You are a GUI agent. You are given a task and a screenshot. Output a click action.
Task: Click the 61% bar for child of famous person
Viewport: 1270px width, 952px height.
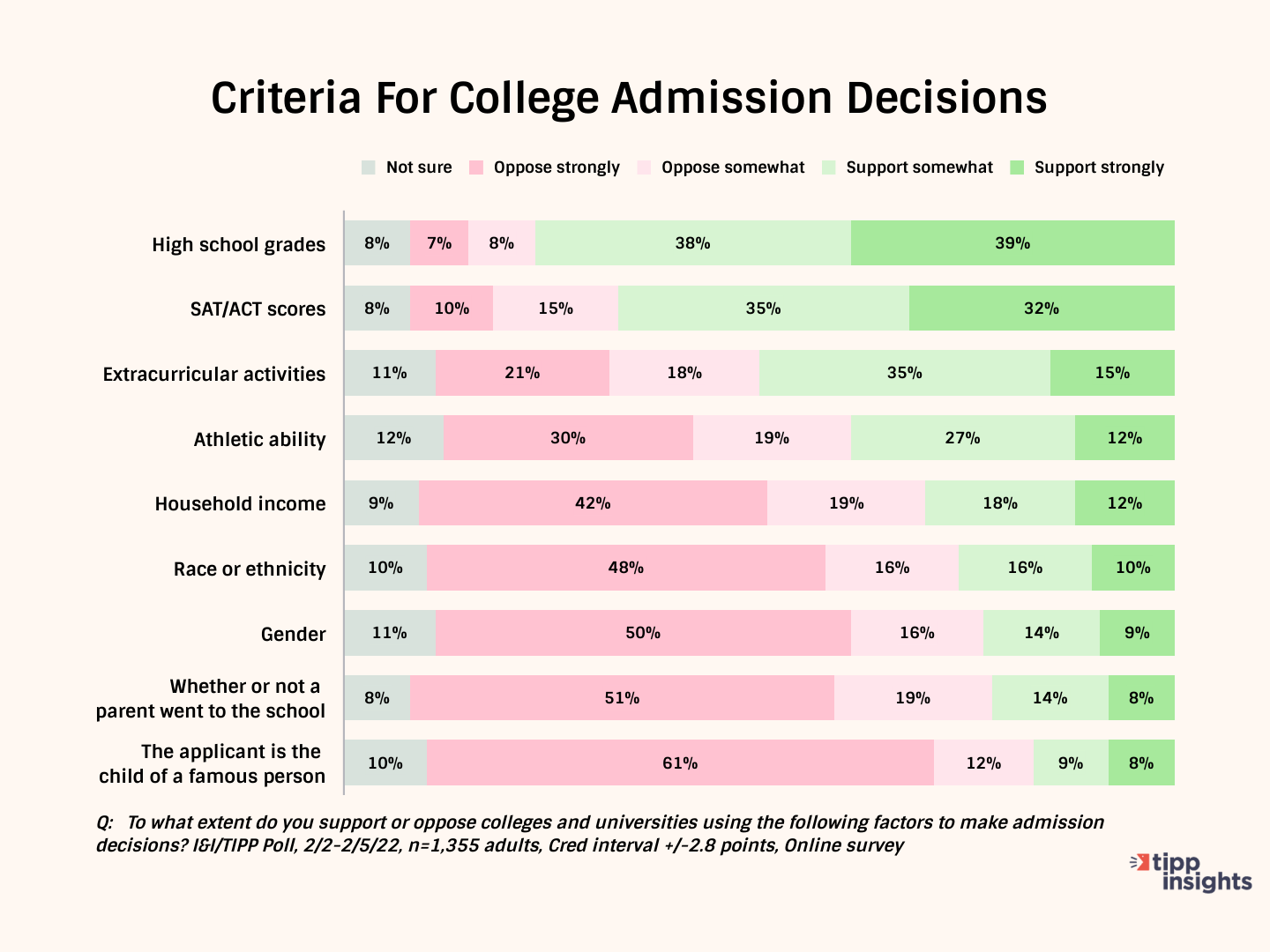(x=680, y=763)
